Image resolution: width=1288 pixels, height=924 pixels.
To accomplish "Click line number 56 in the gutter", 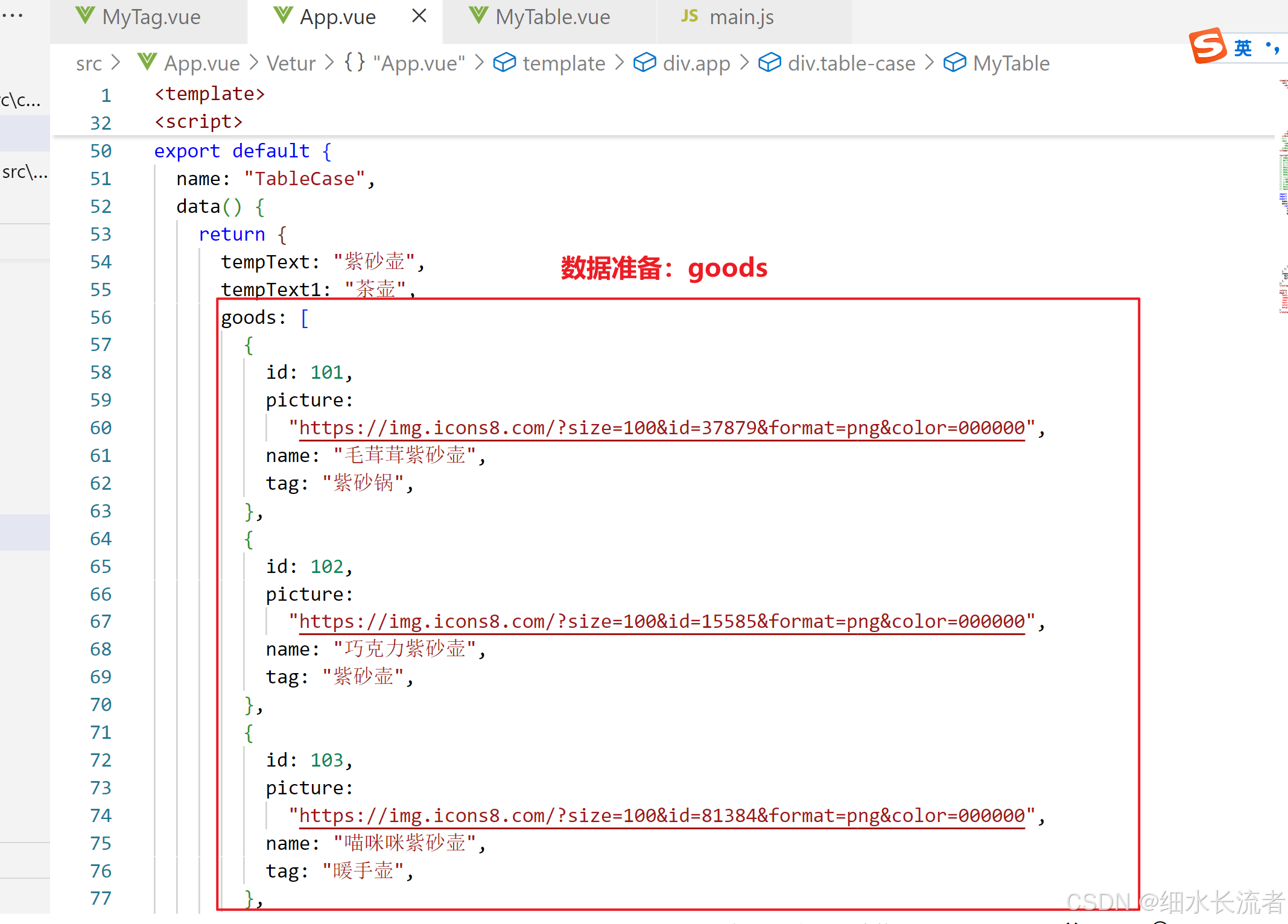I will pyautogui.click(x=101, y=317).
